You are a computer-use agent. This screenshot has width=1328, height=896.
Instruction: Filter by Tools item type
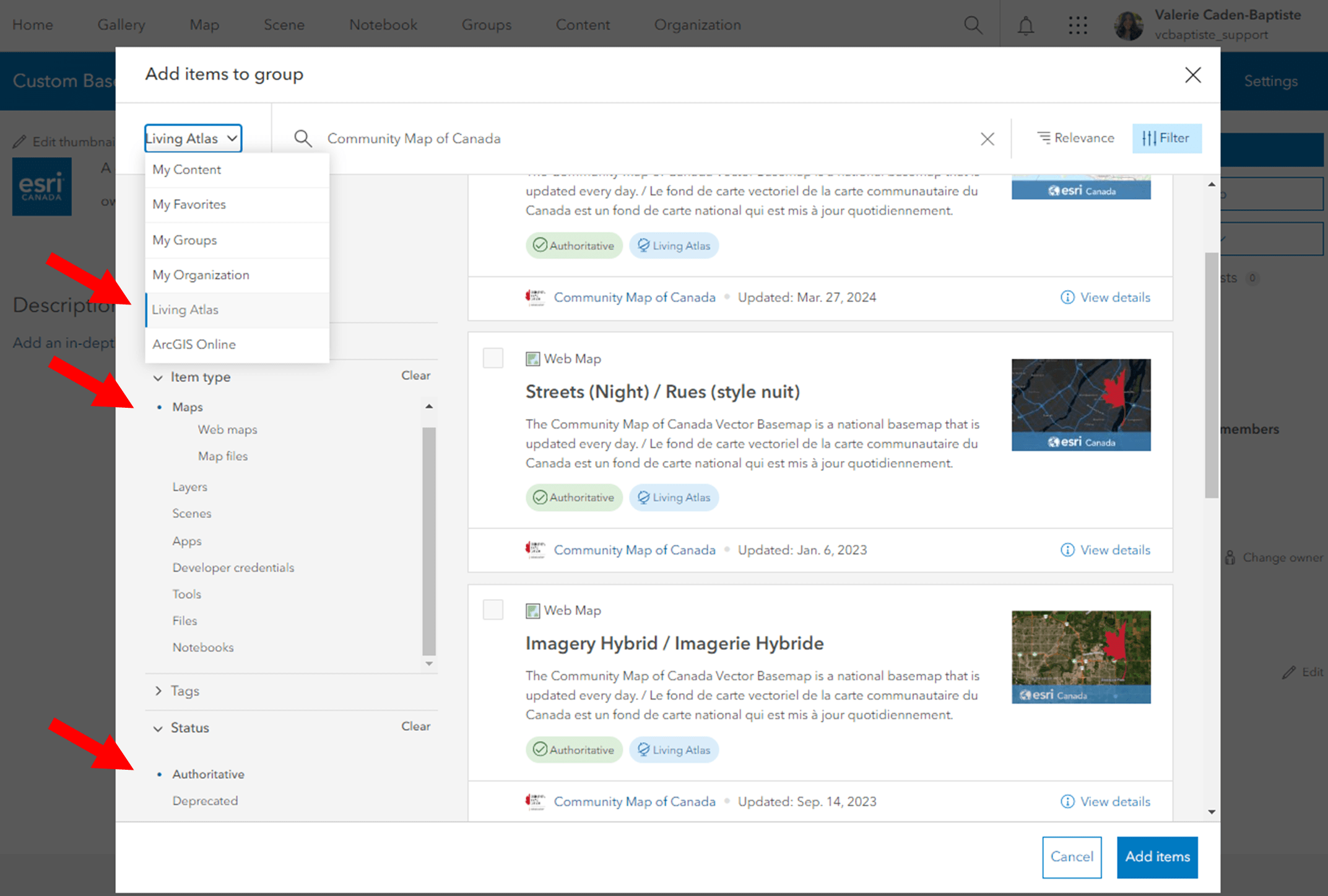(186, 594)
